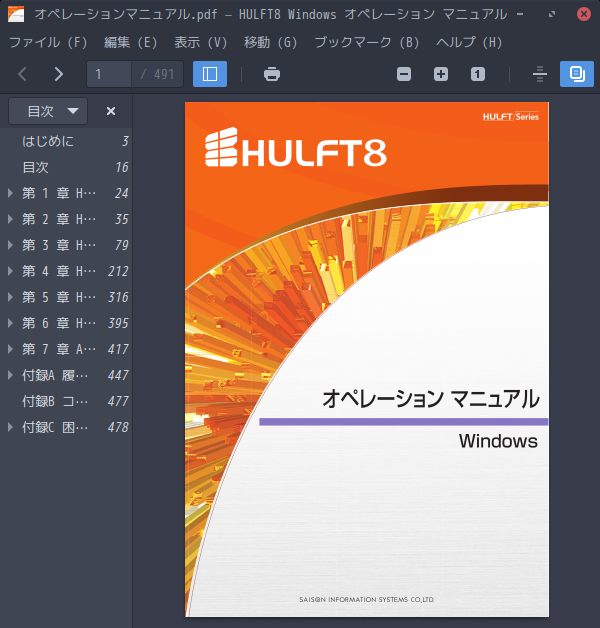Close the 目次 sidebar with X

click(111, 111)
